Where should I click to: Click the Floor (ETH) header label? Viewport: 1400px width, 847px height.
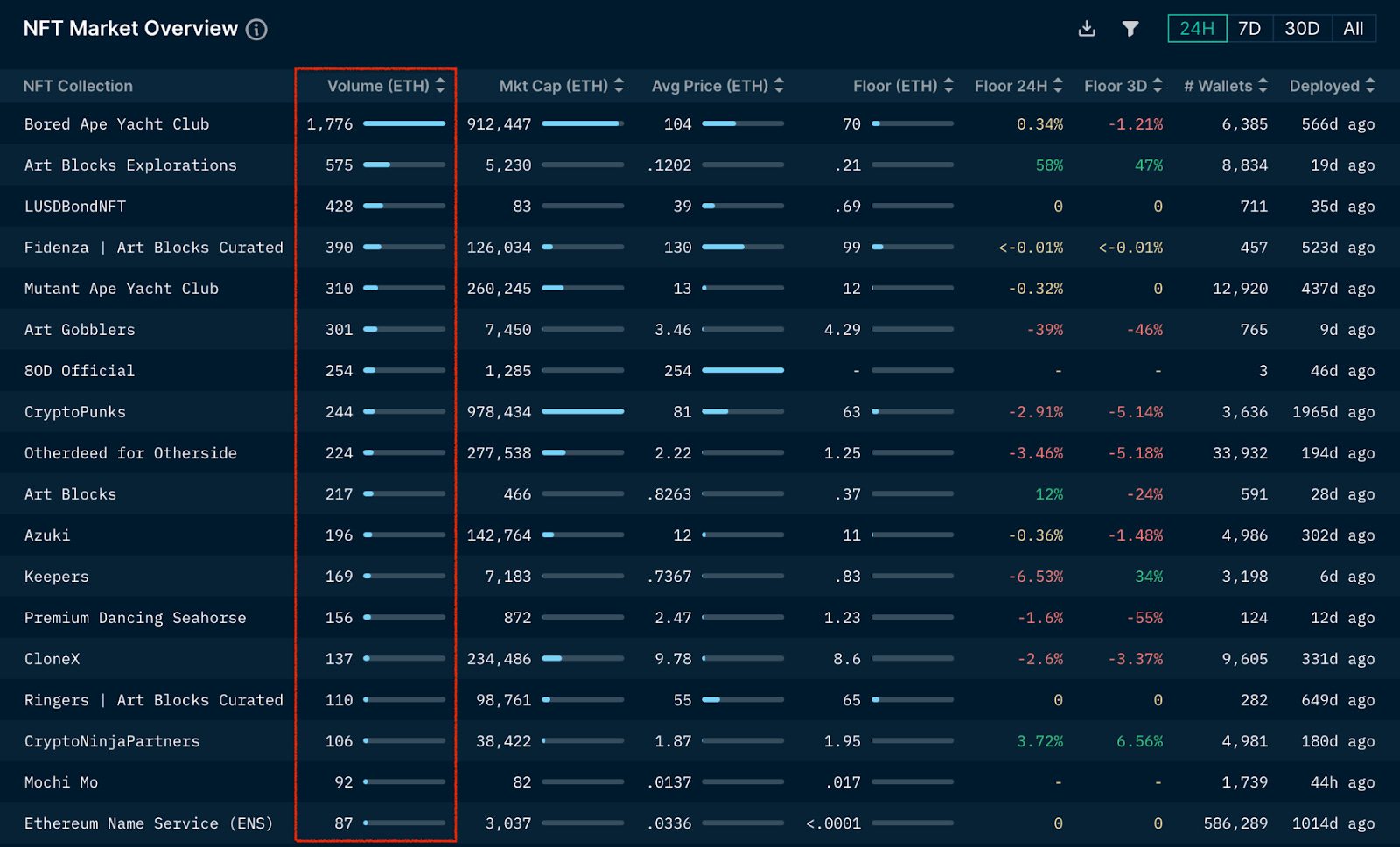895,86
